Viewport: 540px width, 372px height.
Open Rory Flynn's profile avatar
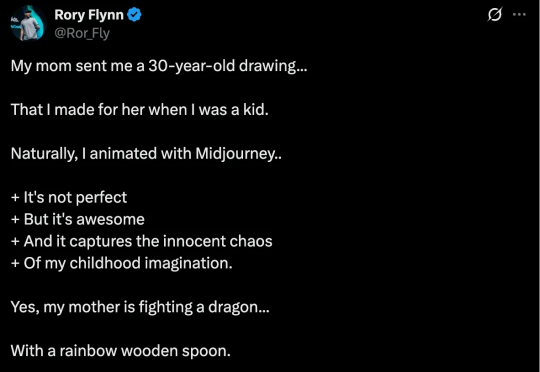click(x=28, y=23)
